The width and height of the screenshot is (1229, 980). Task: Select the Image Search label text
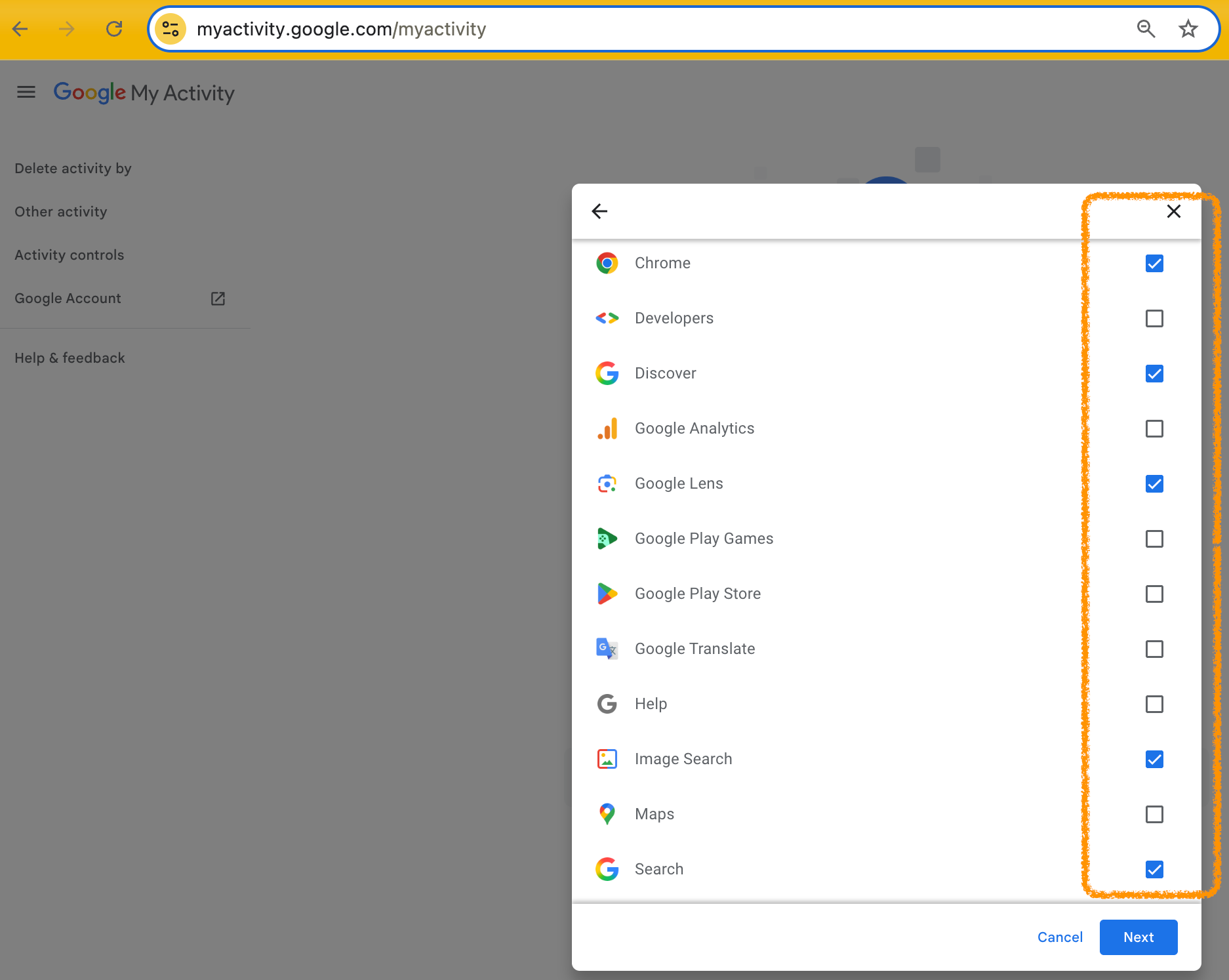point(683,759)
